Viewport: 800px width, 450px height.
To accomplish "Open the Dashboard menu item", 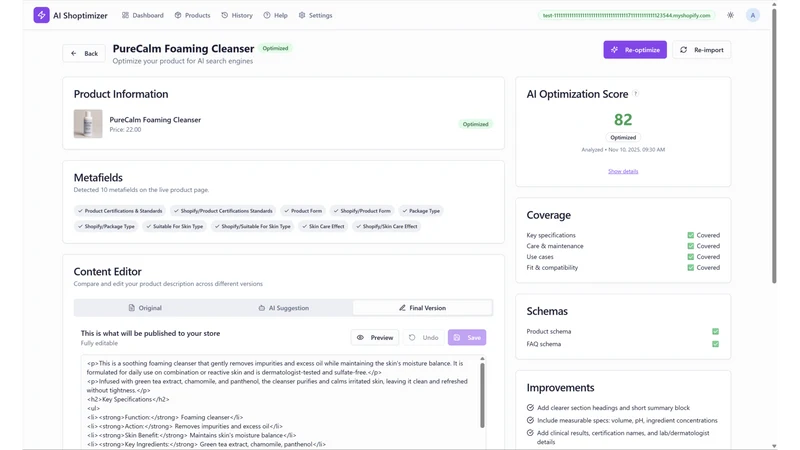I will coord(143,15).
